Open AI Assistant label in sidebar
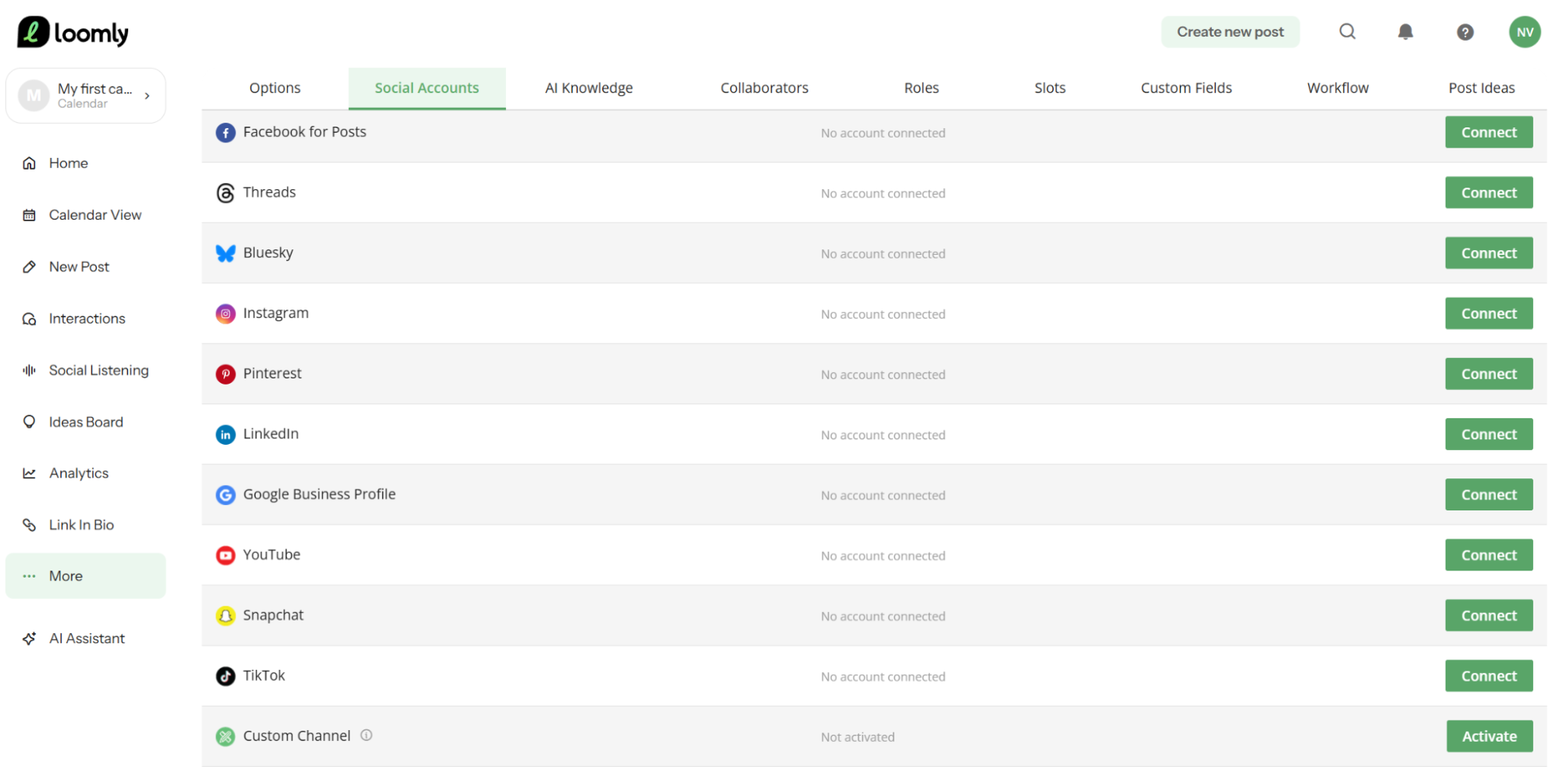Image resolution: width=1563 pixels, height=784 pixels. tap(87, 639)
